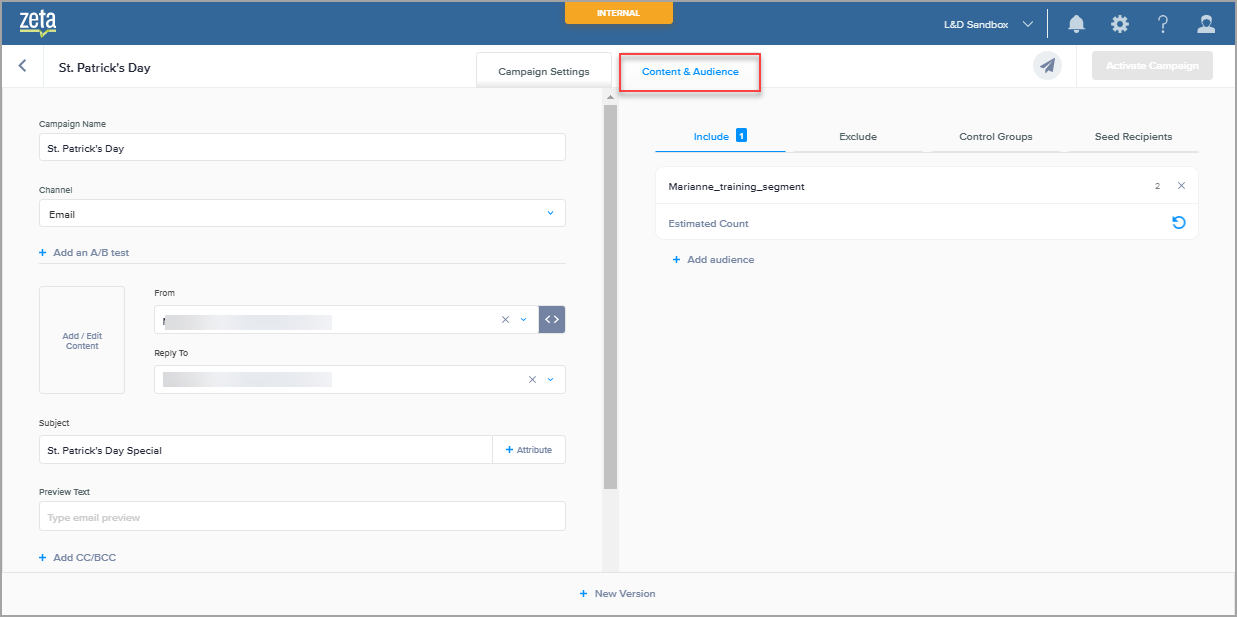Click the help question mark icon

(x=1163, y=24)
